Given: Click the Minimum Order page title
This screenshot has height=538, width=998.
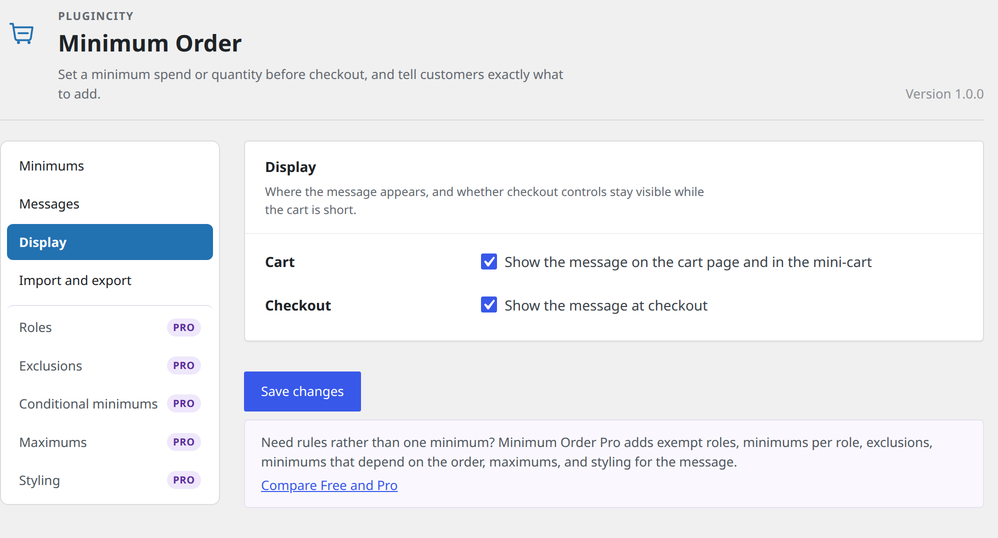Looking at the screenshot, I should (x=150, y=43).
